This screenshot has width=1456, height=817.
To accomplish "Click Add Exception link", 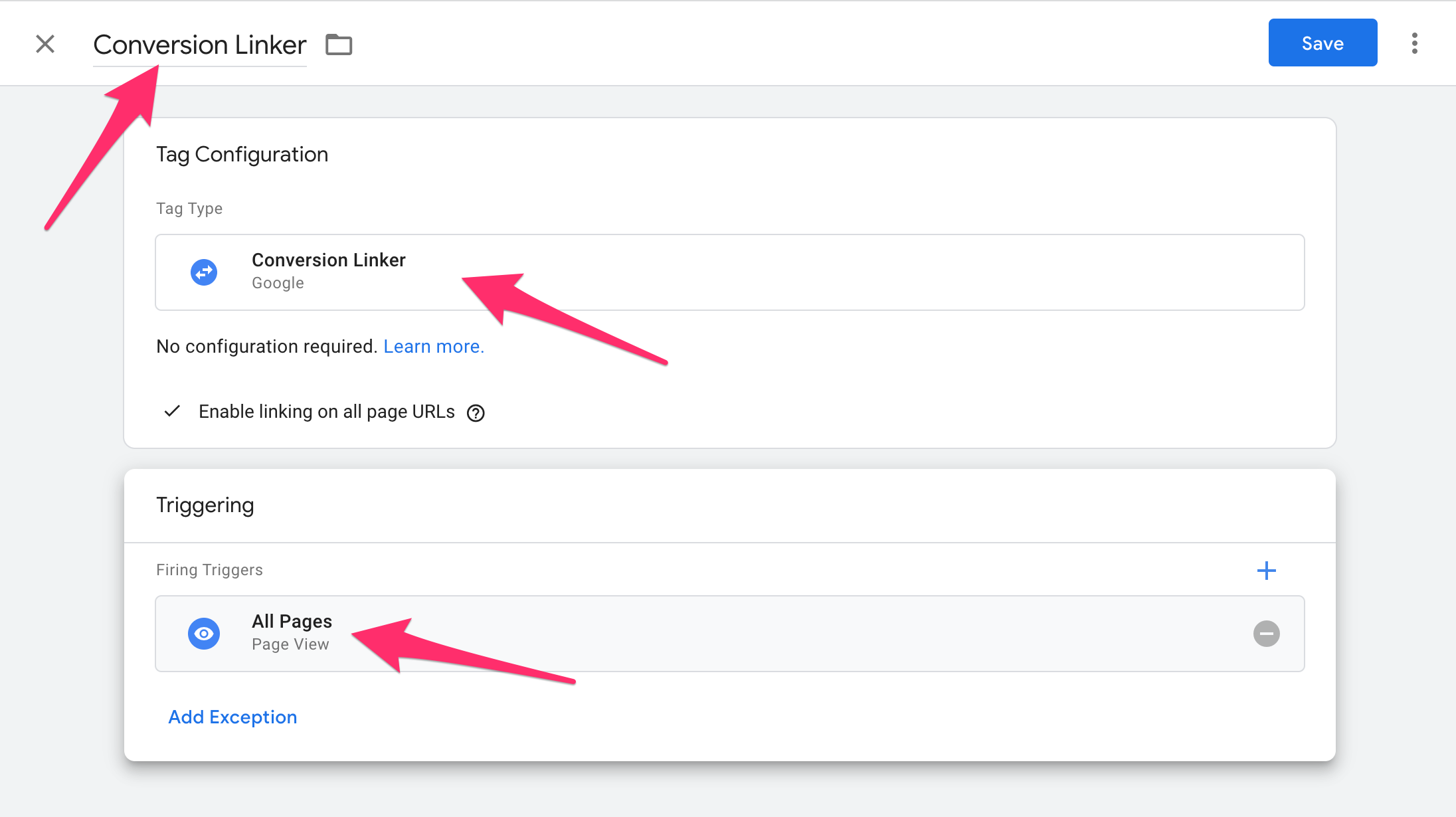I will (232, 717).
